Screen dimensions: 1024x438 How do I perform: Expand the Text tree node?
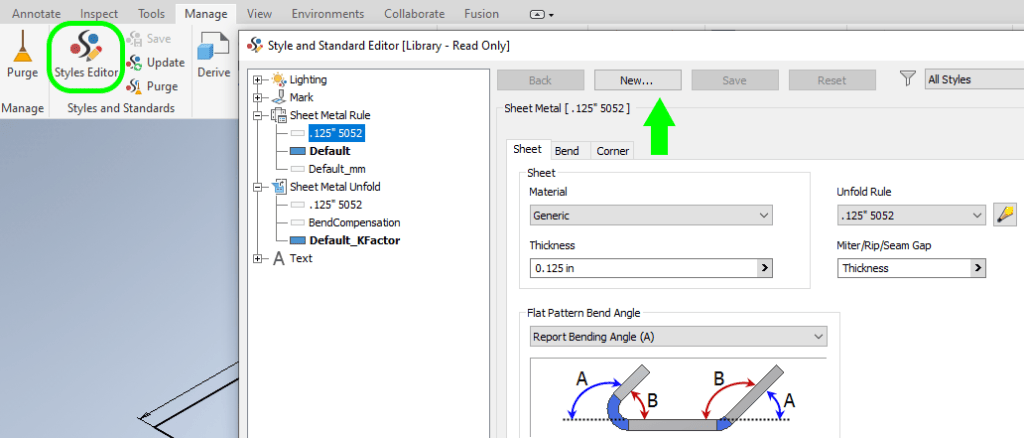[x=260, y=258]
